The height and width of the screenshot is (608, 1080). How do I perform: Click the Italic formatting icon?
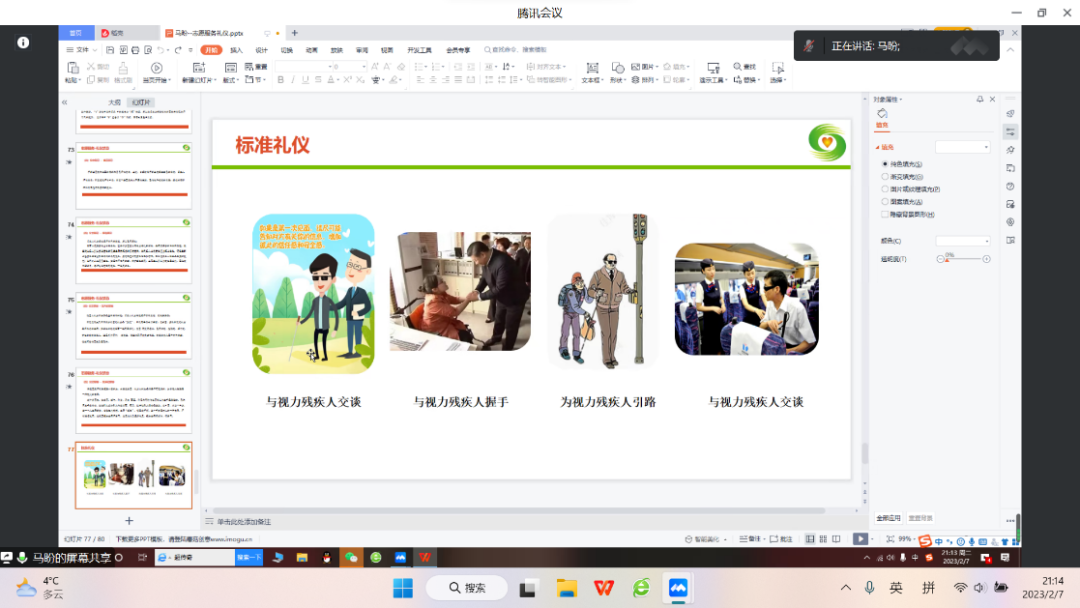[x=293, y=80]
